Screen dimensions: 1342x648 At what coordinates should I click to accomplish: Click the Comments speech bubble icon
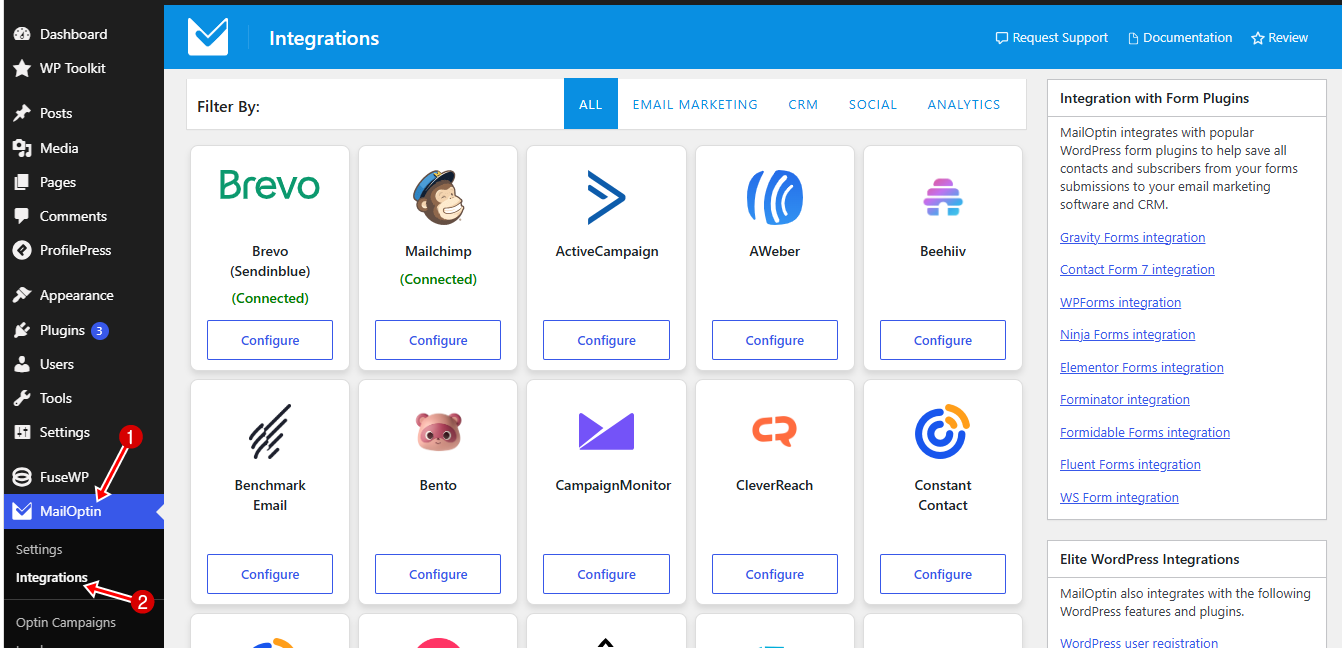pyautogui.click(x=21, y=216)
